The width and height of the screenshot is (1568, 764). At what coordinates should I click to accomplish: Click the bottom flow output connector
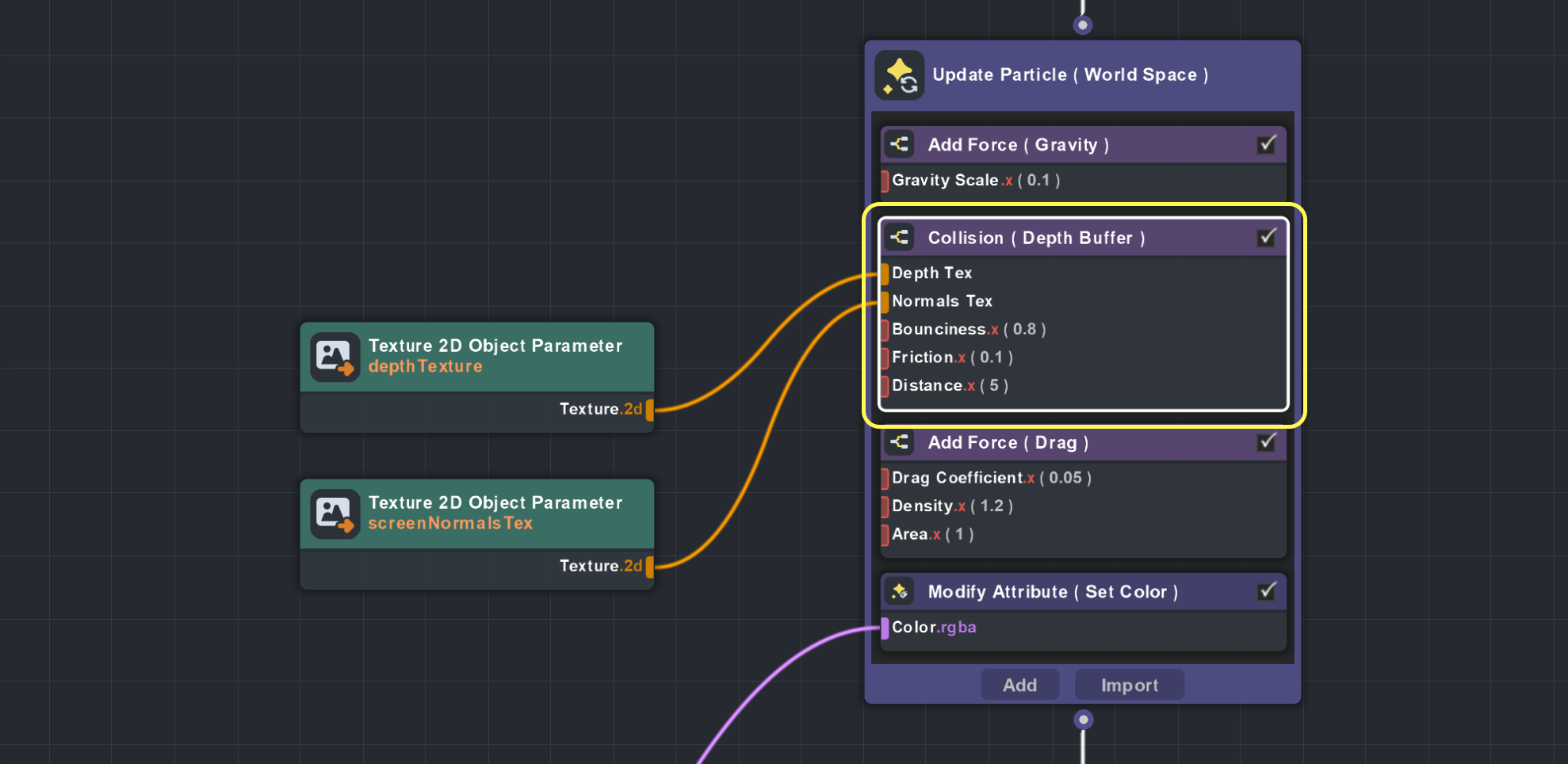(1083, 720)
